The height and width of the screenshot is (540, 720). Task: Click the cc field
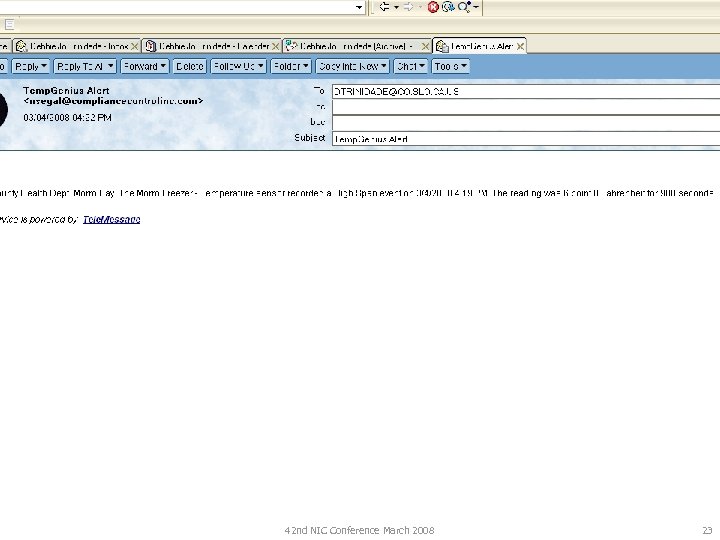(526, 107)
